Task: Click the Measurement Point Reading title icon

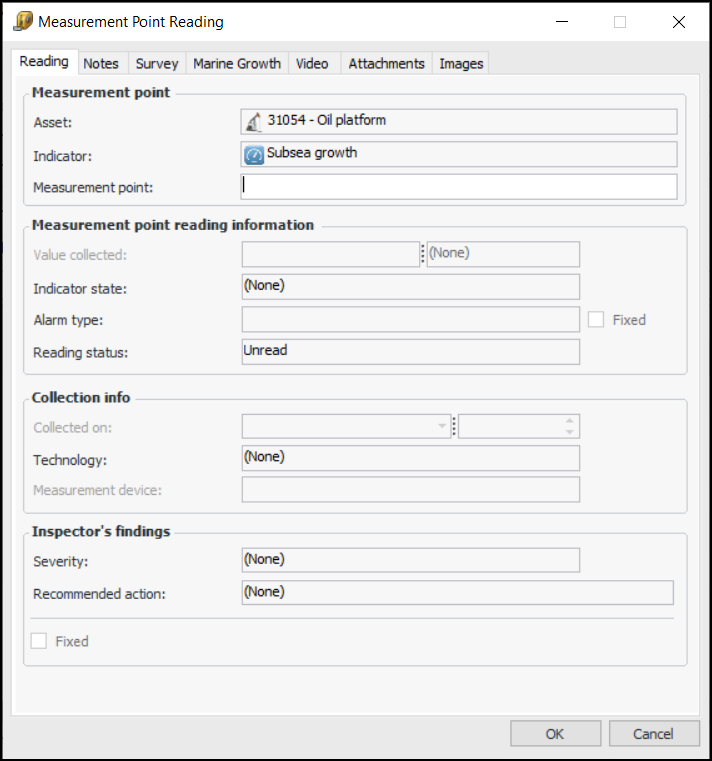Action: [x=24, y=22]
